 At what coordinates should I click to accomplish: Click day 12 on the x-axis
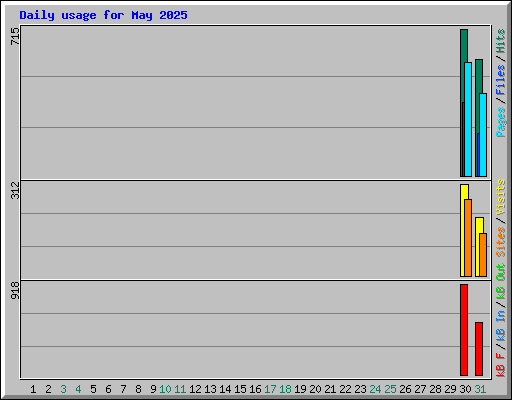(195, 389)
